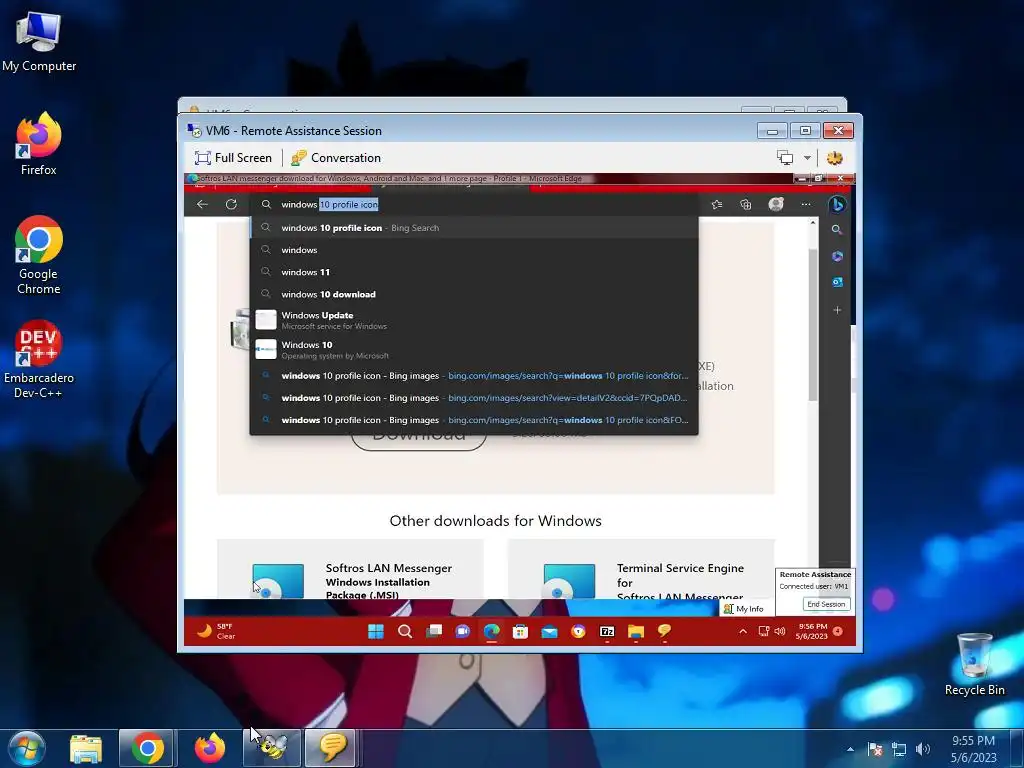Open the Conversation panel in Remote Assistance
The image size is (1024, 768).
[336, 158]
